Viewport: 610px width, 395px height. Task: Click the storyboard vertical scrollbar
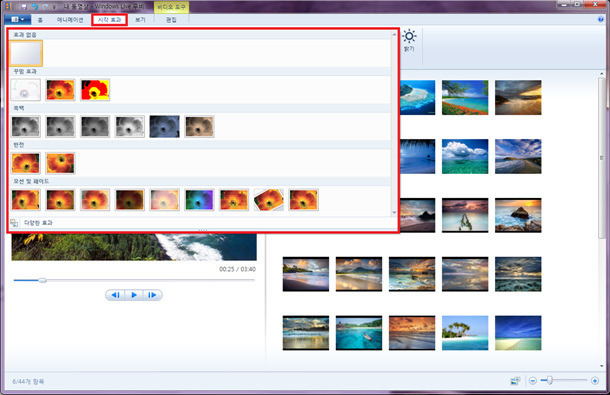pos(602,158)
